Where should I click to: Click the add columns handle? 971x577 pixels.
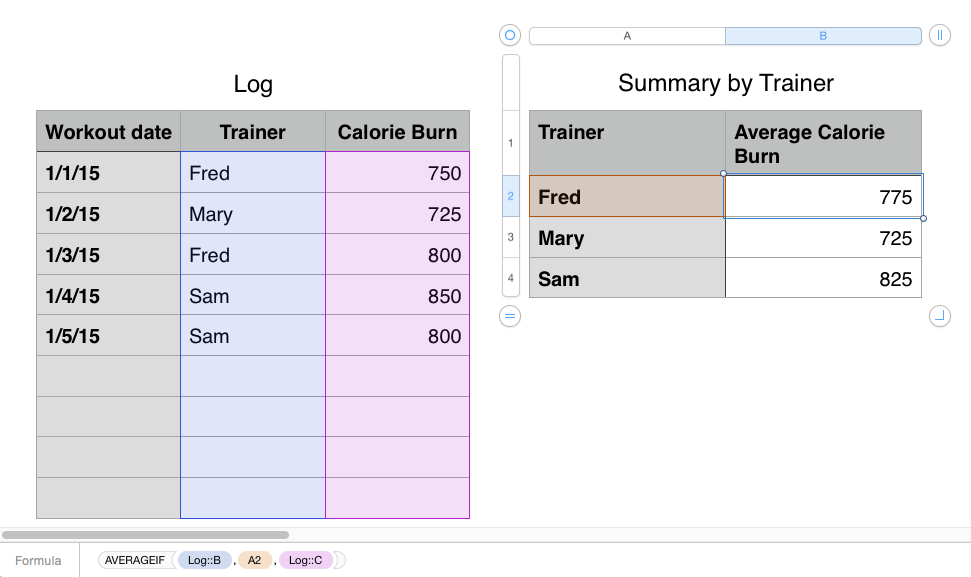[x=940, y=36]
